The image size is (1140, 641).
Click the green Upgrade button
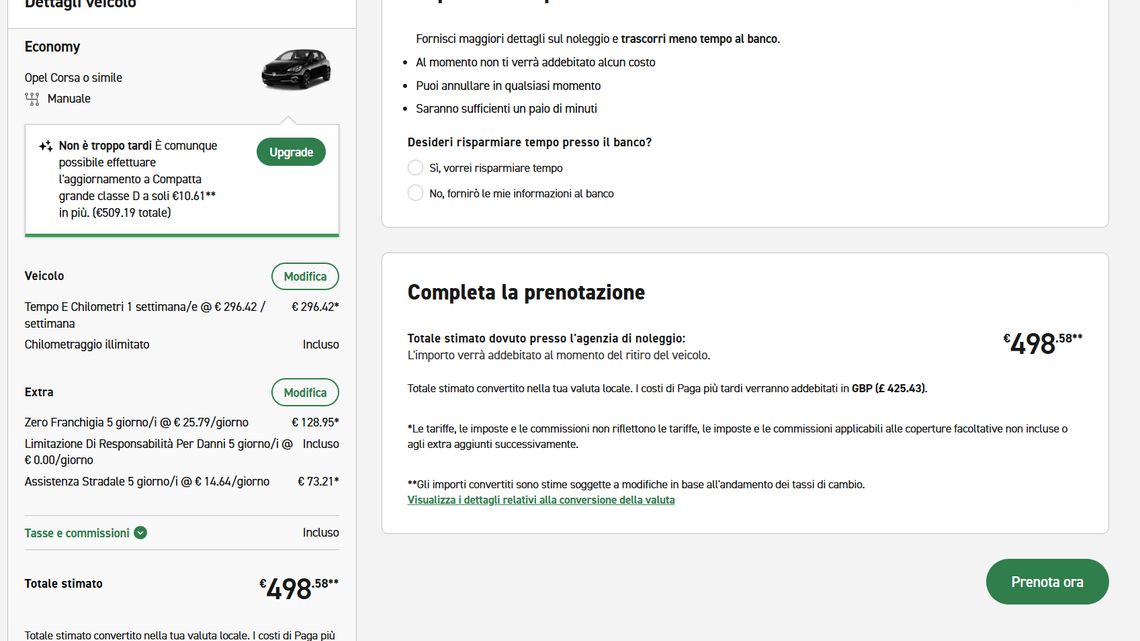pyautogui.click(x=291, y=152)
